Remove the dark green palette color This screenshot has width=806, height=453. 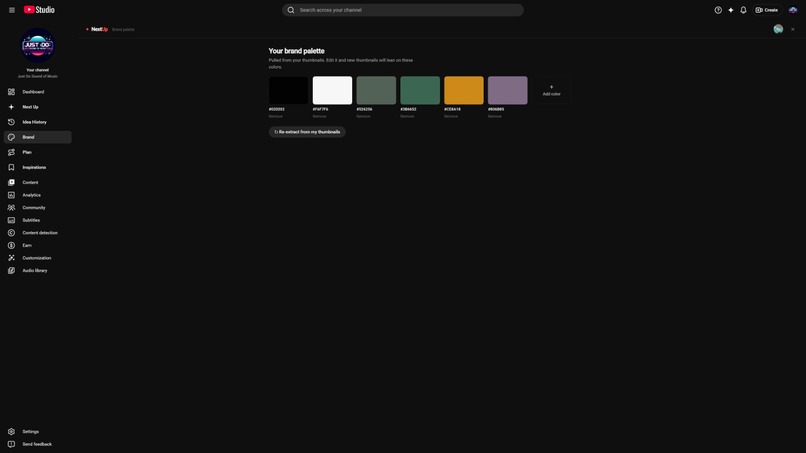point(407,116)
